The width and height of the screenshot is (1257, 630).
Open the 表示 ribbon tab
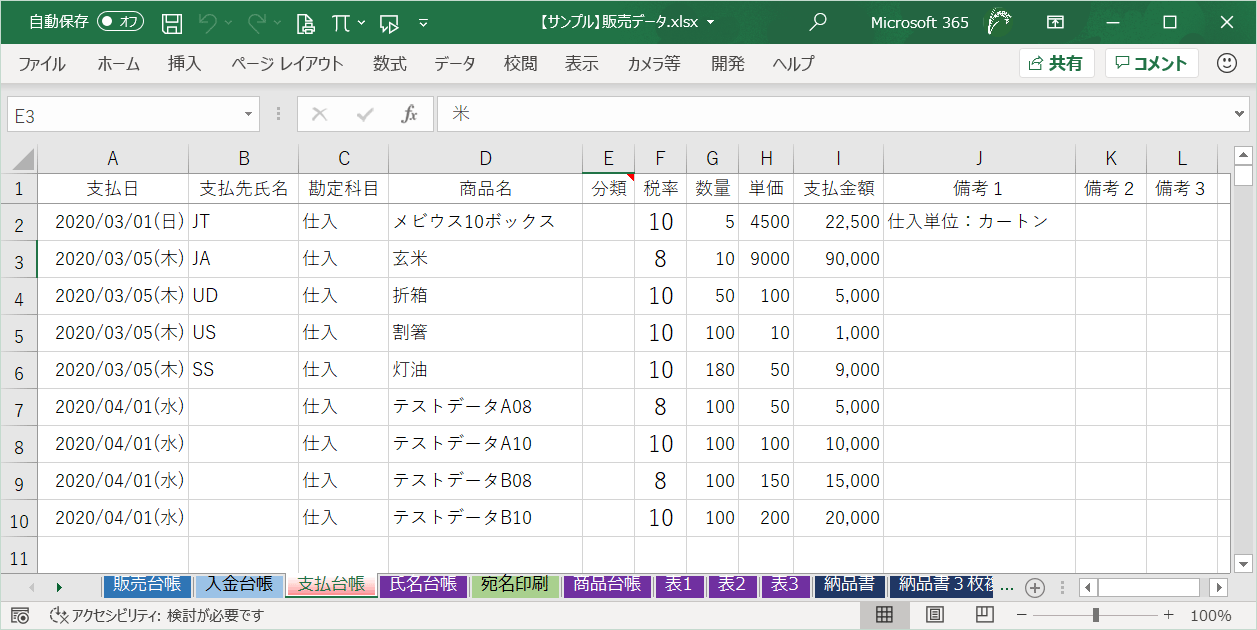coord(581,64)
